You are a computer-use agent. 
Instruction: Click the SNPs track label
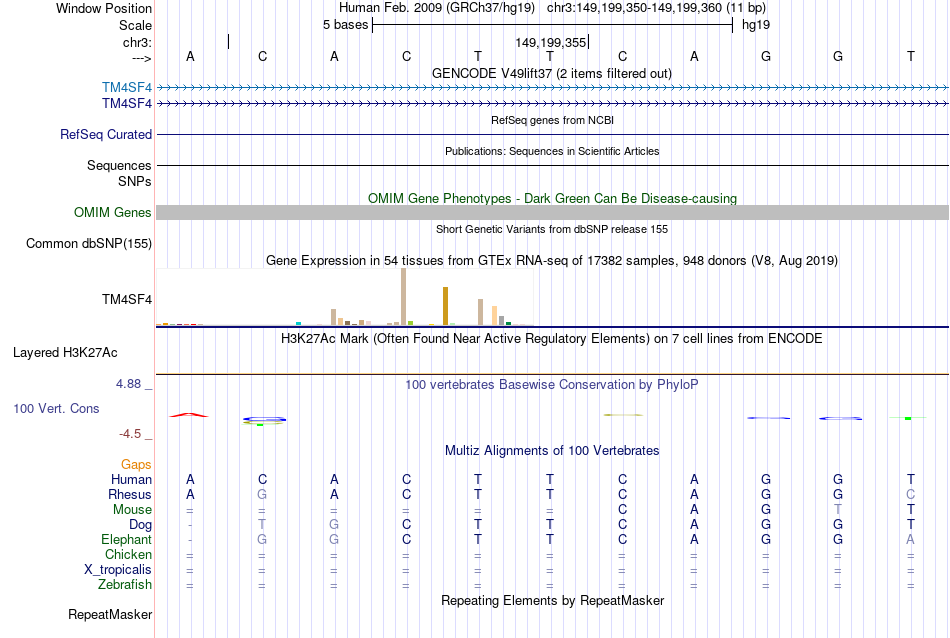135,181
